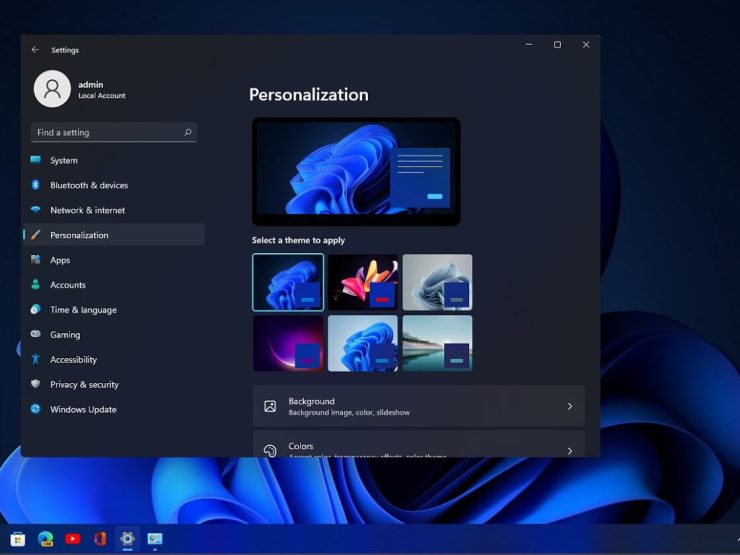Select the Personalization sidebar label
This screenshot has width=740, height=555.
tap(79, 235)
